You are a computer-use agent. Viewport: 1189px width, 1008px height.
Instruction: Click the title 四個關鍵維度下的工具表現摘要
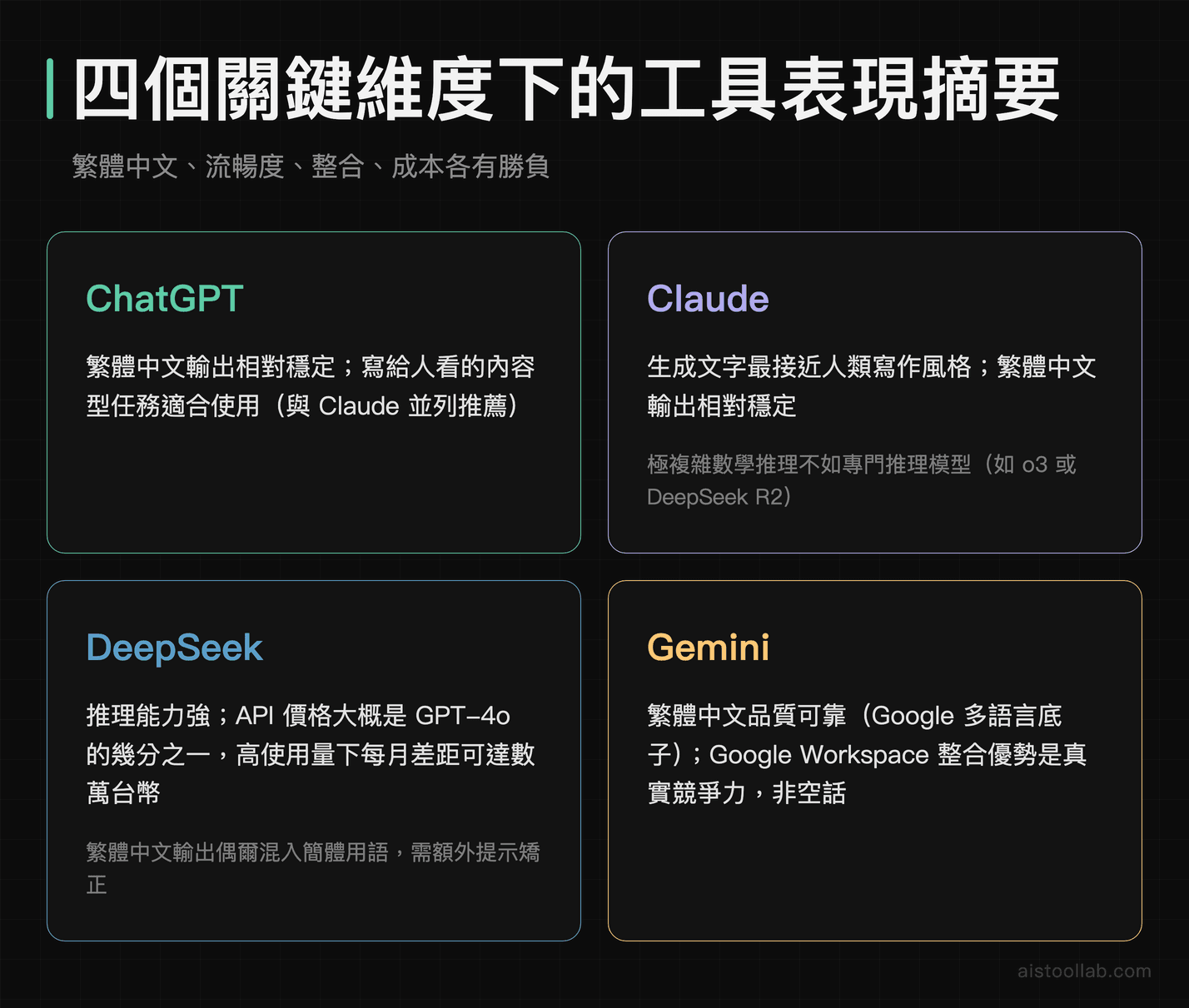(567, 89)
